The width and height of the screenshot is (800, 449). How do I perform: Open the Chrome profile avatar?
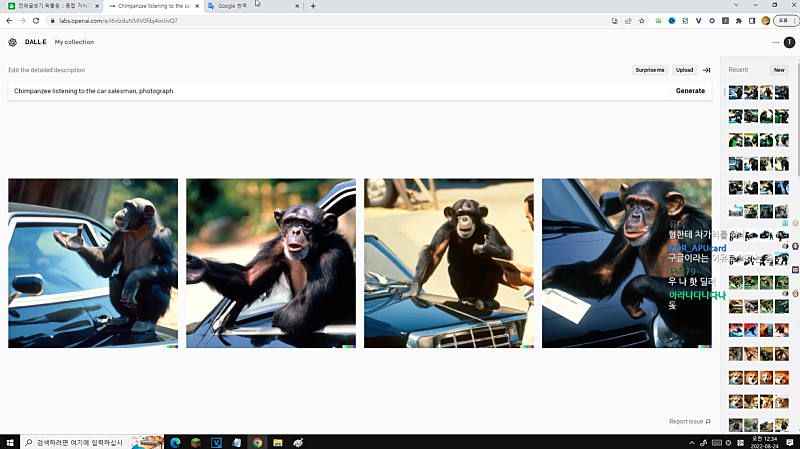(765, 21)
